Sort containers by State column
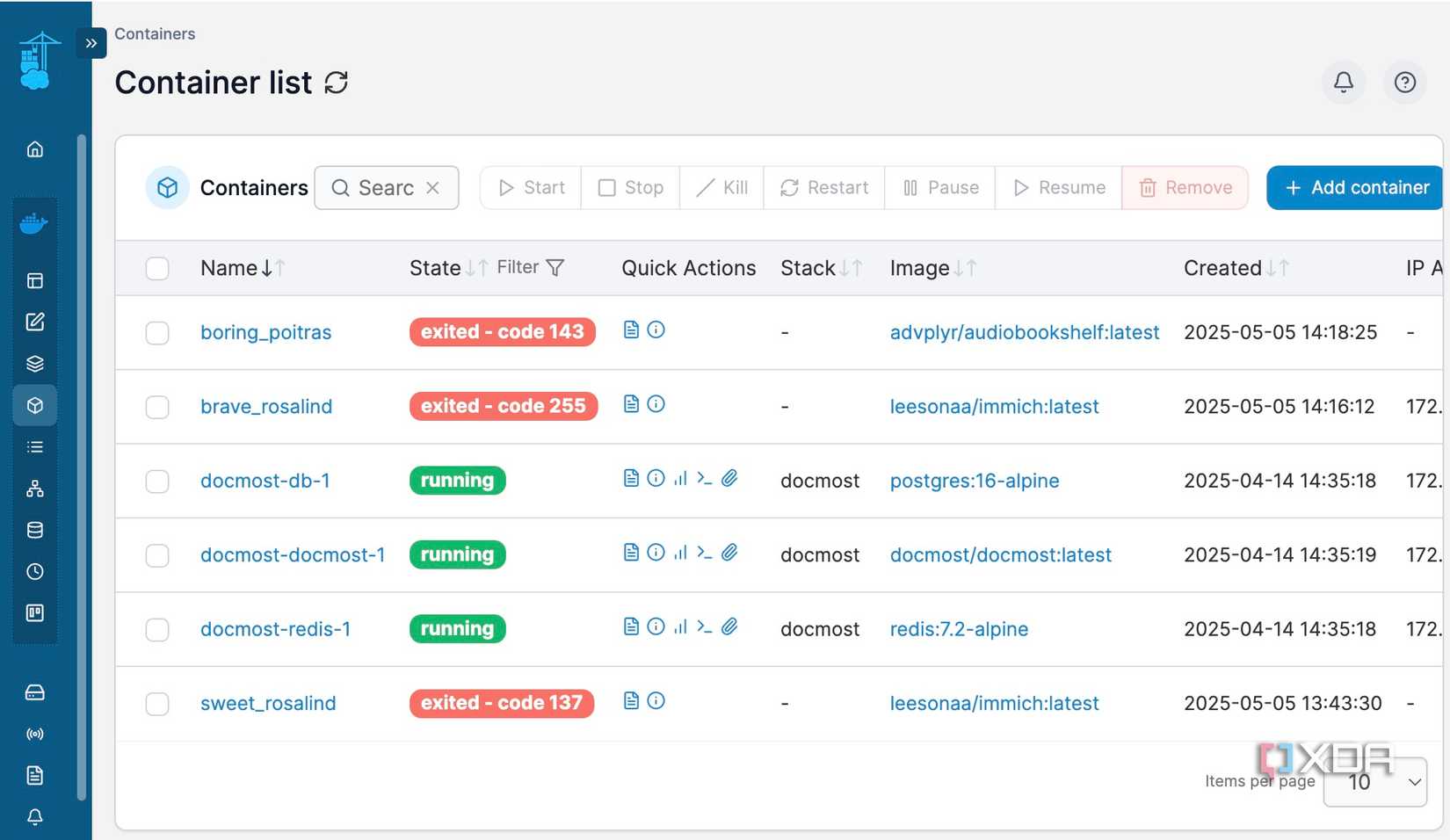Image resolution: width=1450 pixels, height=840 pixels. click(x=448, y=268)
